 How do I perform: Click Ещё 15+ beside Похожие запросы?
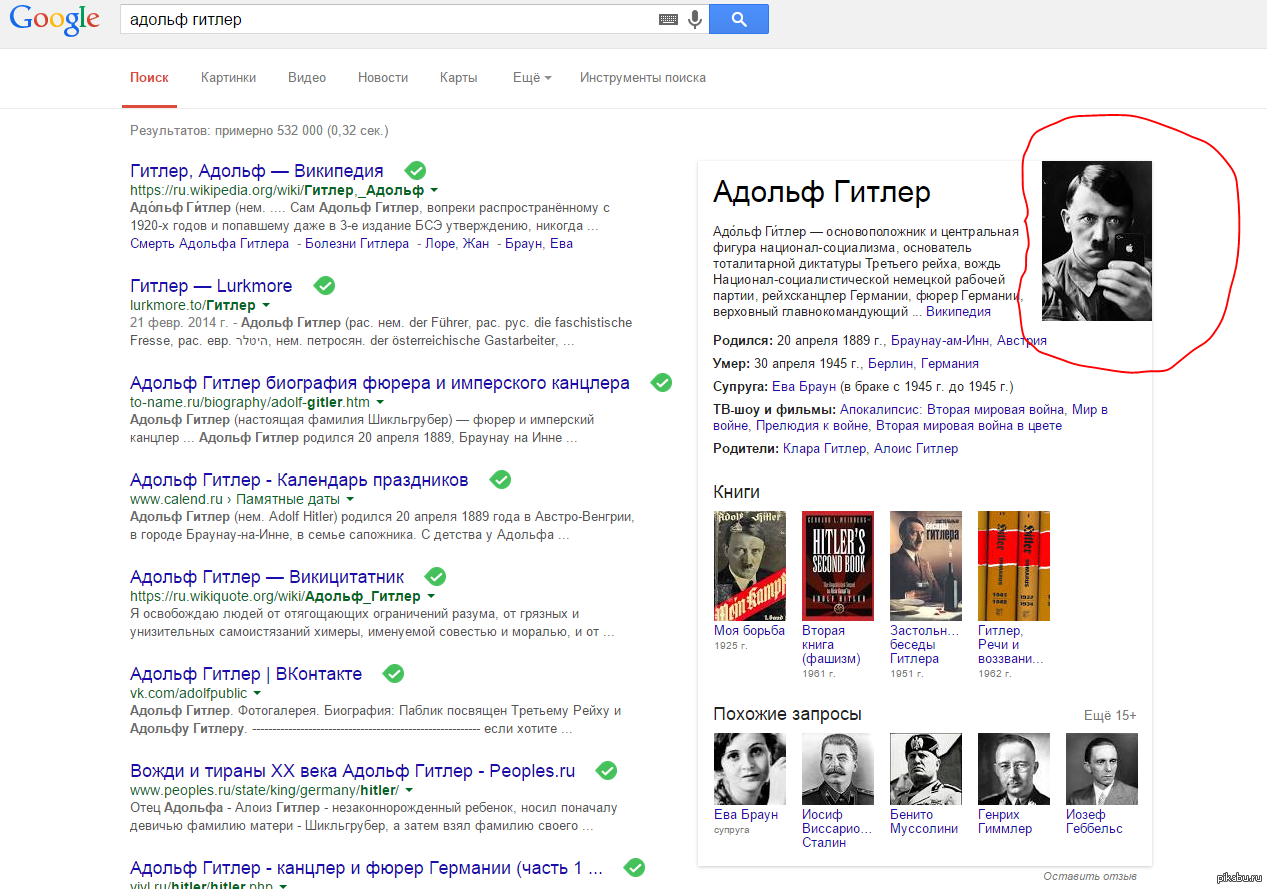tap(1110, 715)
